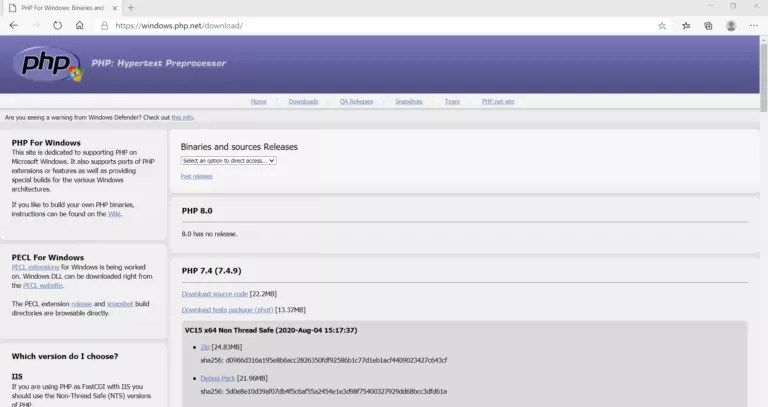The height and width of the screenshot is (407, 768).
Task: Click the 'PHP 7.4 (7.4.9)' heading
Action: pyautogui.click(x=212, y=271)
